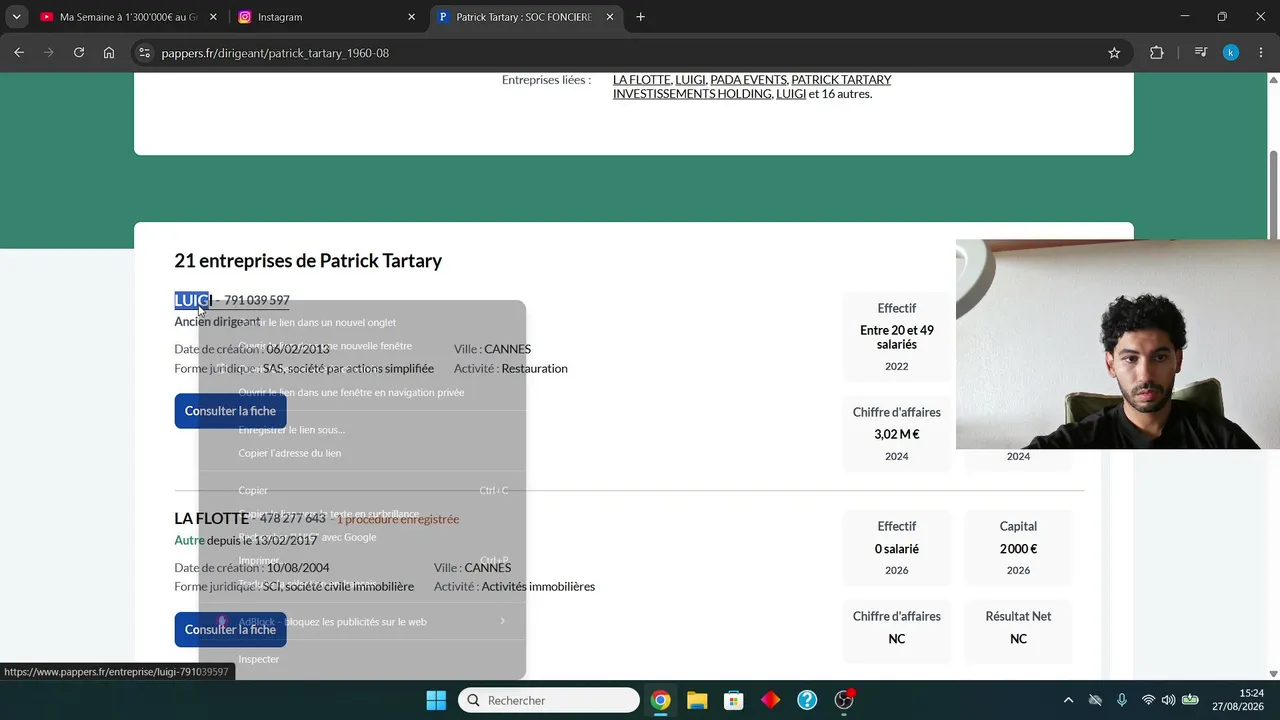
Task: View site information icon in address bar
Action: pyautogui.click(x=144, y=53)
